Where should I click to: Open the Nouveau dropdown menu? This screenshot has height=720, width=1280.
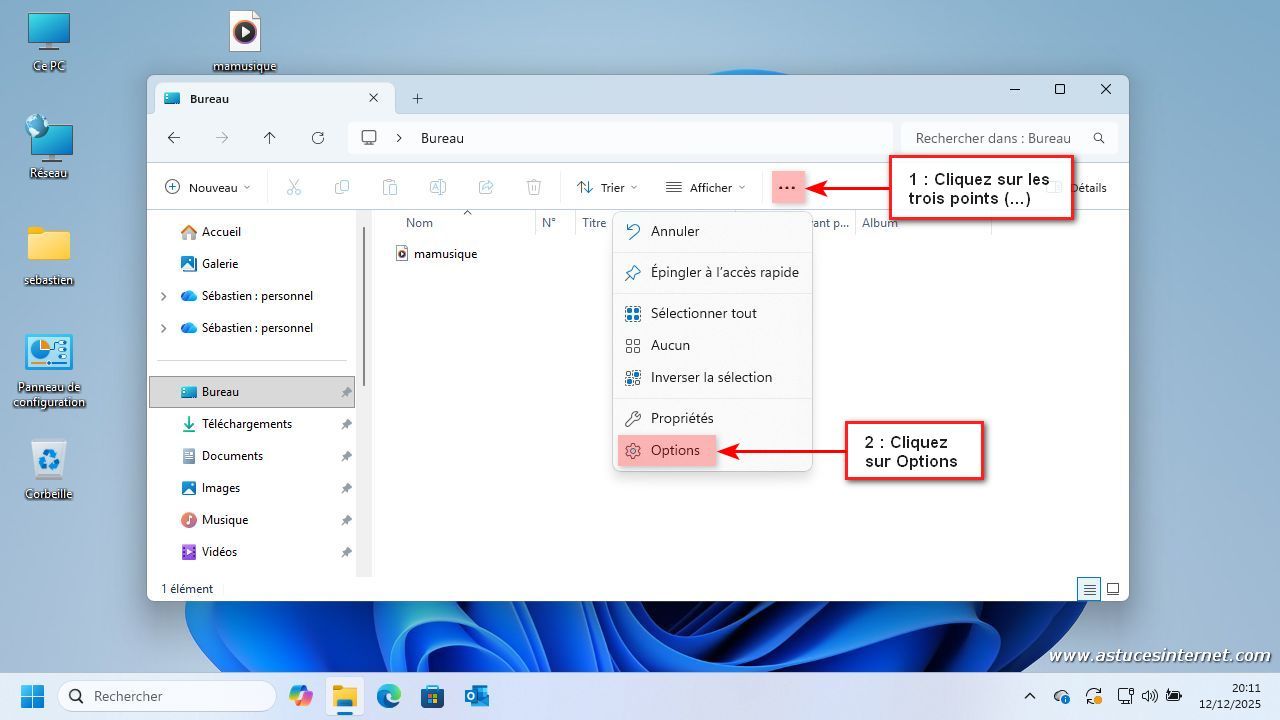point(207,187)
